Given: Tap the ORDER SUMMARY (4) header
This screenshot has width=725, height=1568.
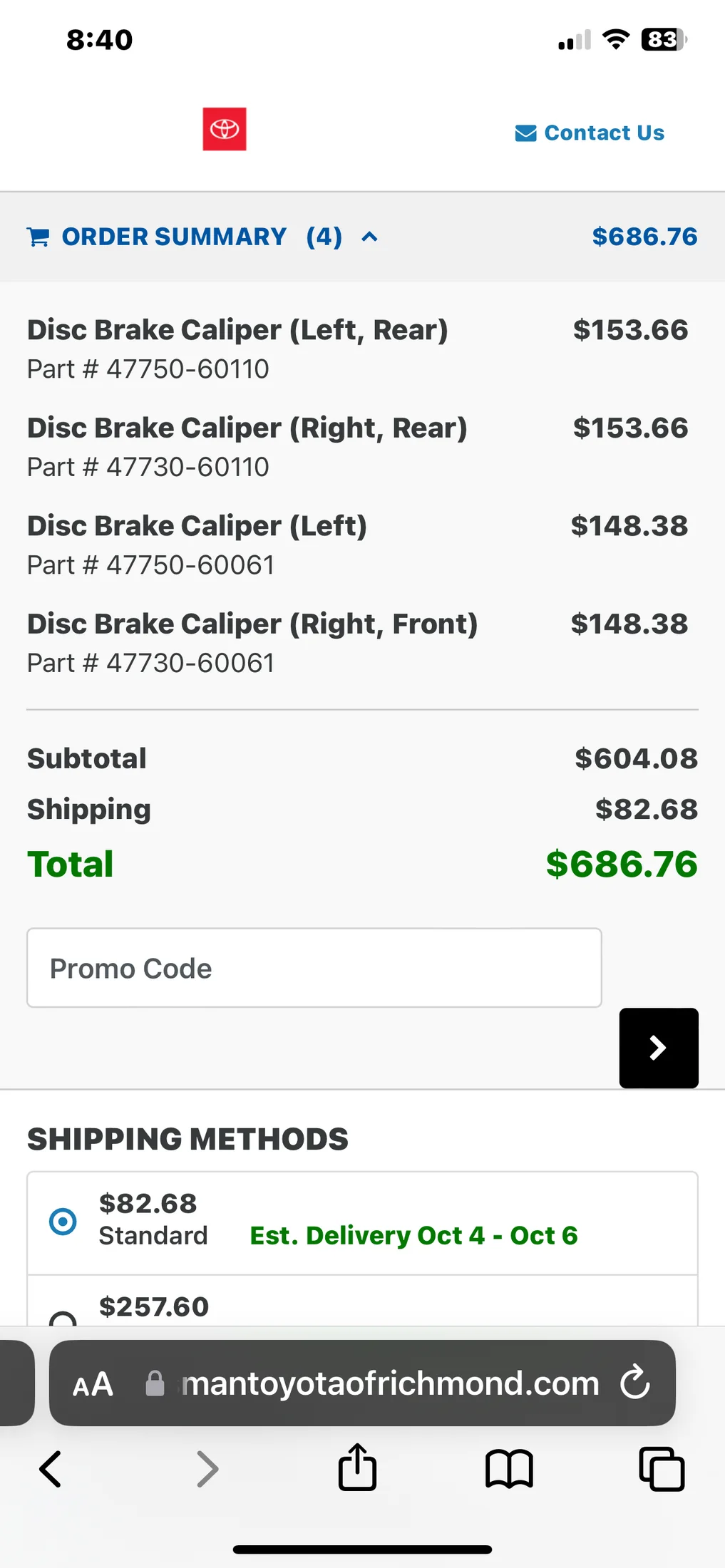Looking at the screenshot, I should 174,237.
